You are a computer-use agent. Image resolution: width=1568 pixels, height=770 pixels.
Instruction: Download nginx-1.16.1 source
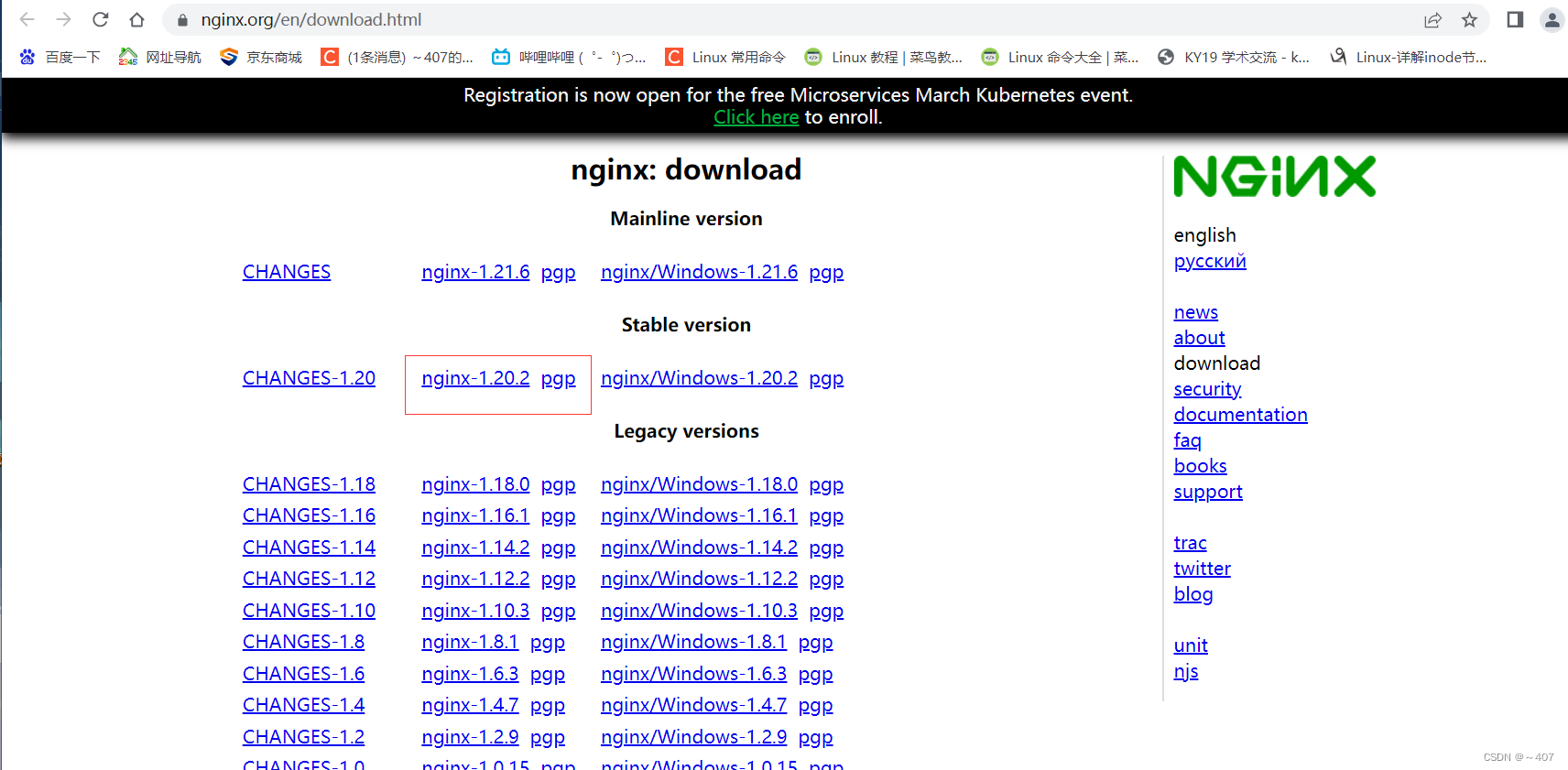click(x=475, y=515)
